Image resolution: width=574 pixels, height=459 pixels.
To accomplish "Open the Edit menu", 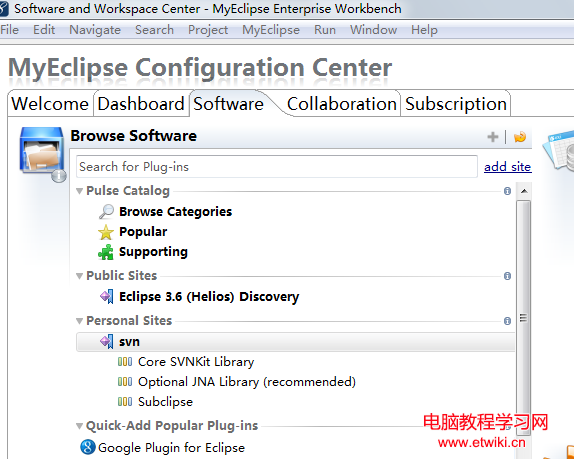I will coord(44,30).
